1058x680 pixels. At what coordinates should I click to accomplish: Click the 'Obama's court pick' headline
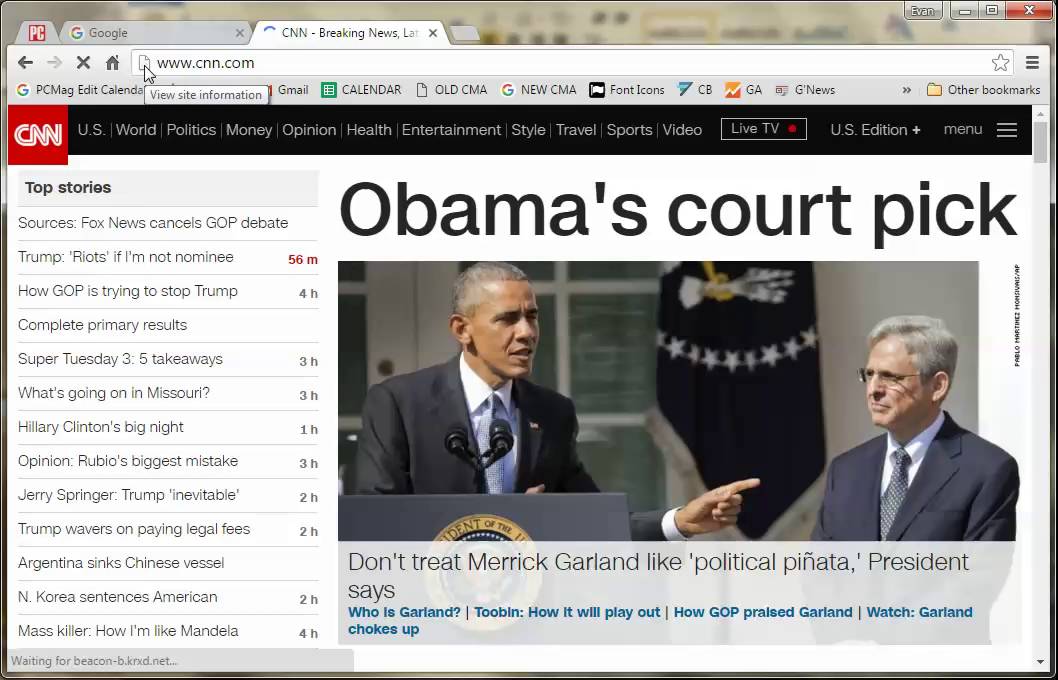[677, 210]
